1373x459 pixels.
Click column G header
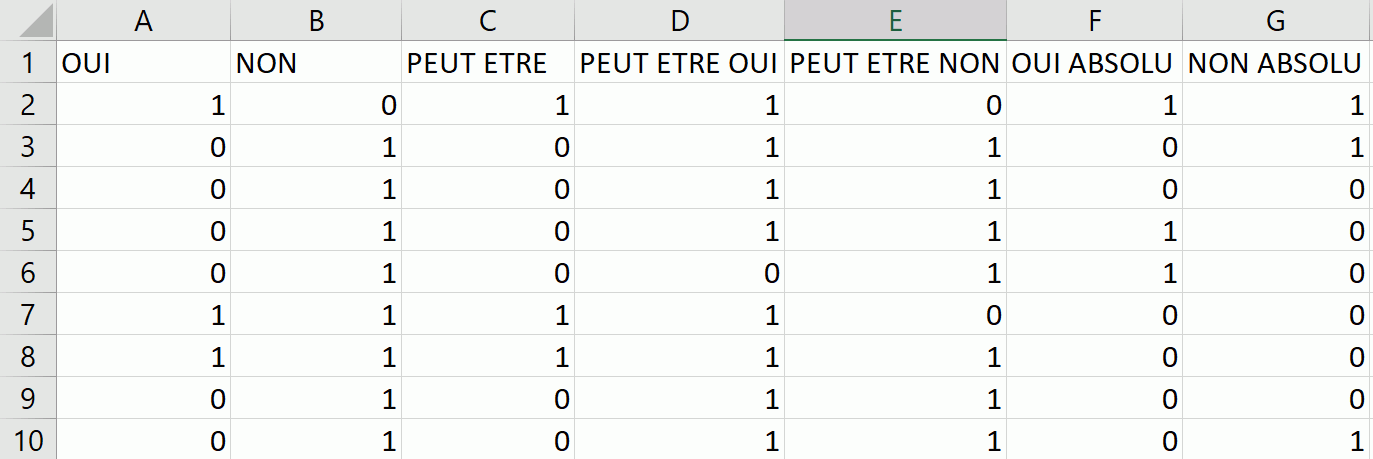1276,20
